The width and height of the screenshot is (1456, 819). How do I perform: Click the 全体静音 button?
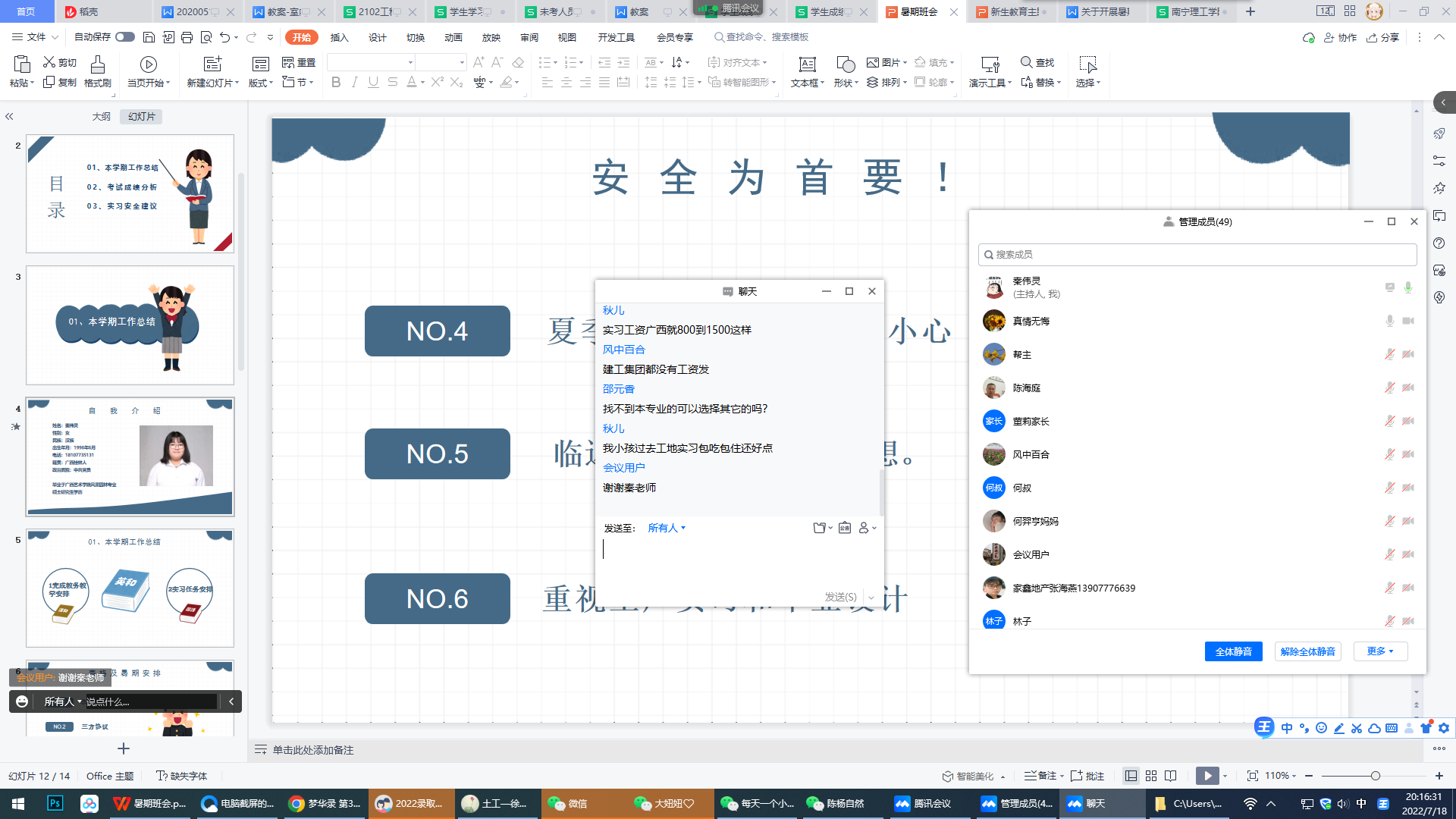(1233, 651)
